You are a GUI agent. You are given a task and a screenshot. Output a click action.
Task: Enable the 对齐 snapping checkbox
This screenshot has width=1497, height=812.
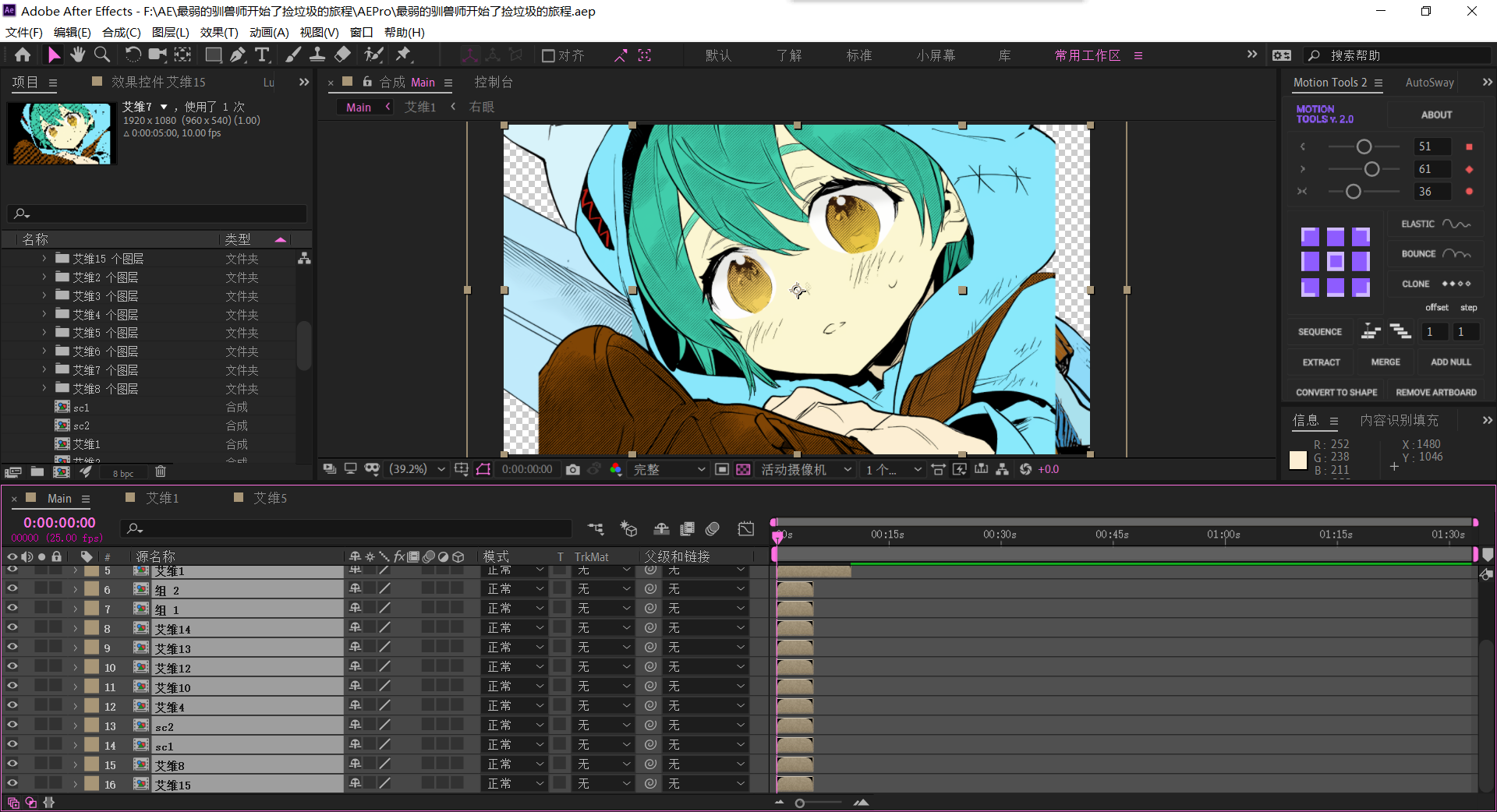point(548,55)
